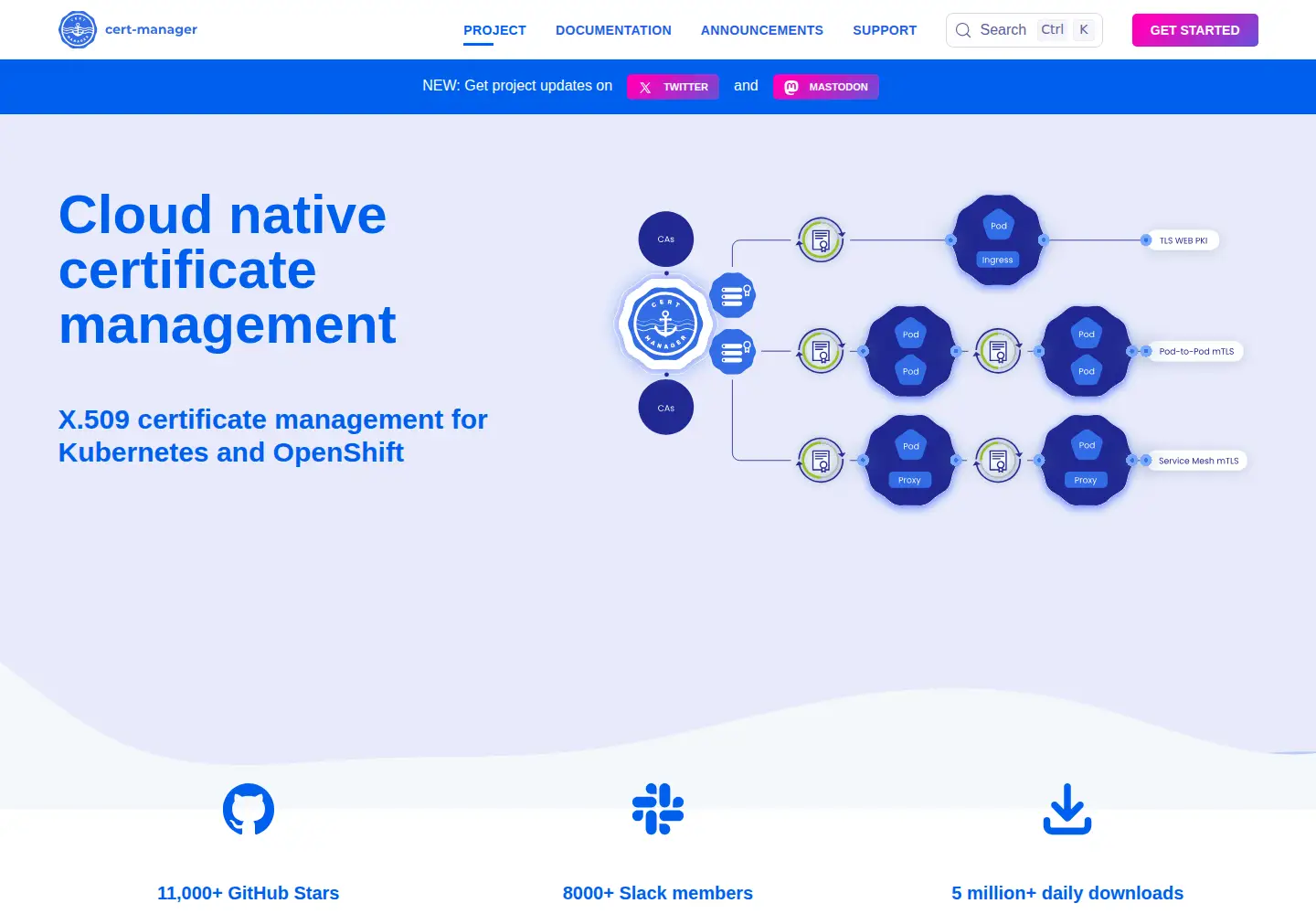Focus the Search input field
The height and width of the screenshot is (914, 1316).
[x=1024, y=30]
